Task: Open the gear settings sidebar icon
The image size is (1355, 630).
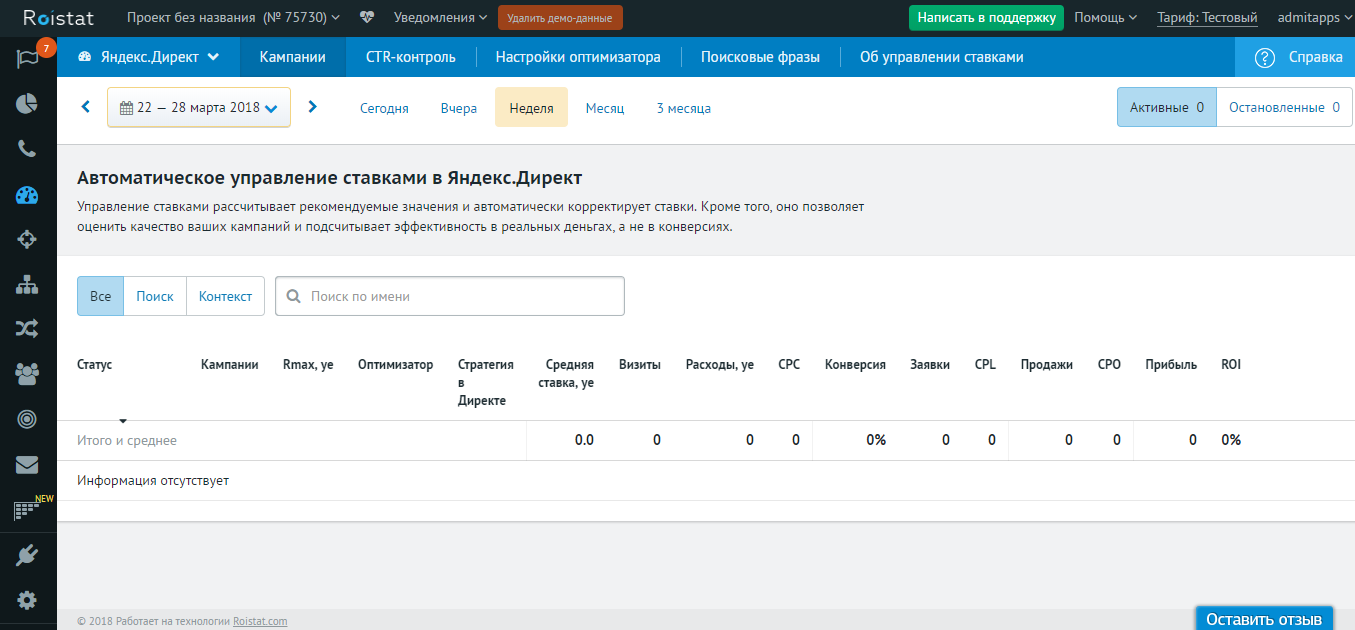Action: click(x=27, y=600)
